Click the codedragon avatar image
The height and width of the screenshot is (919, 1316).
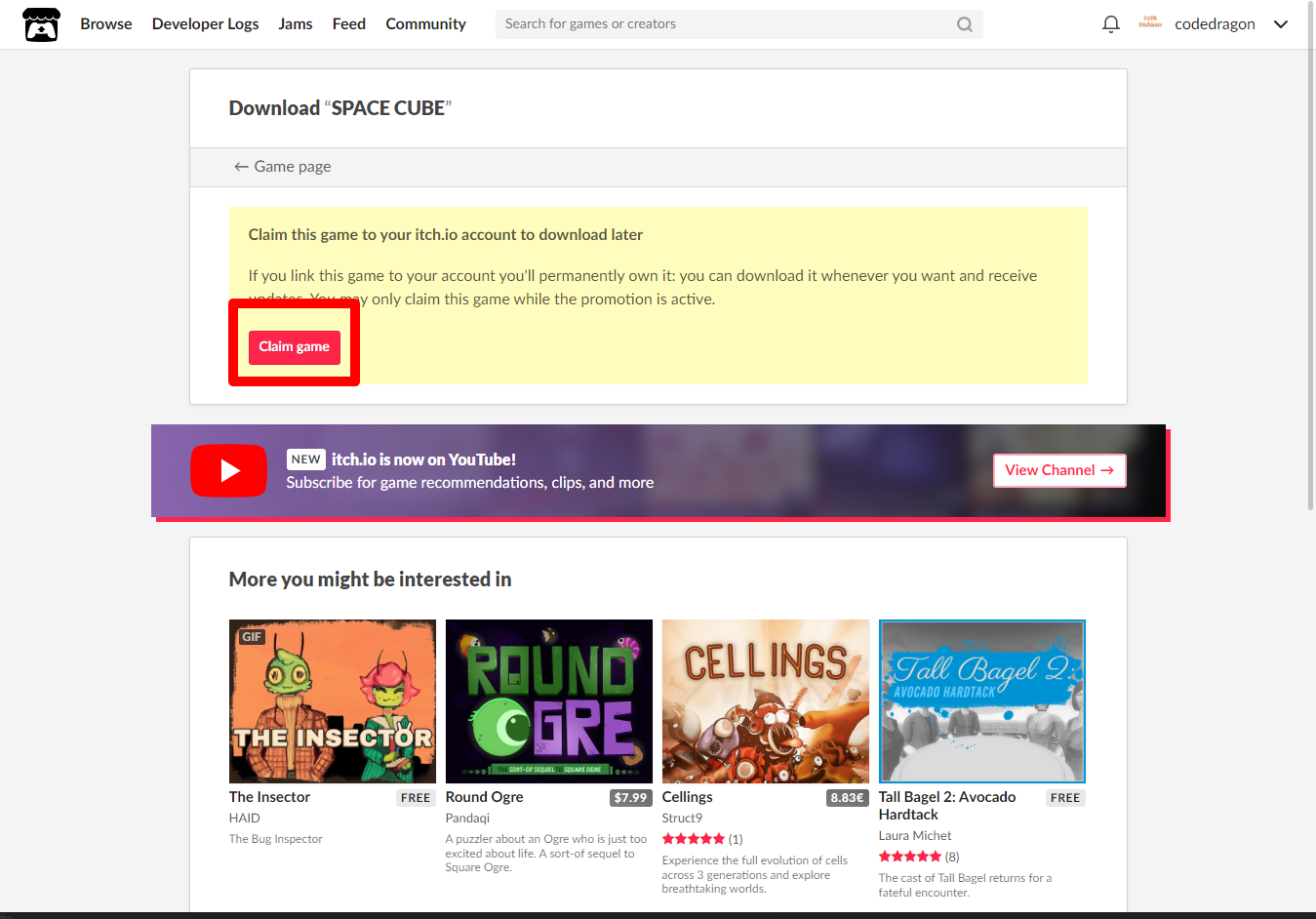coord(1150,22)
